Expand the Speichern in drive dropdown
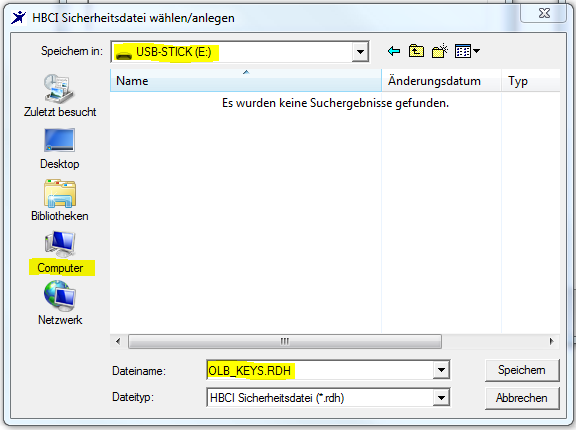Viewport: 576px width, 430px height. coord(360,52)
